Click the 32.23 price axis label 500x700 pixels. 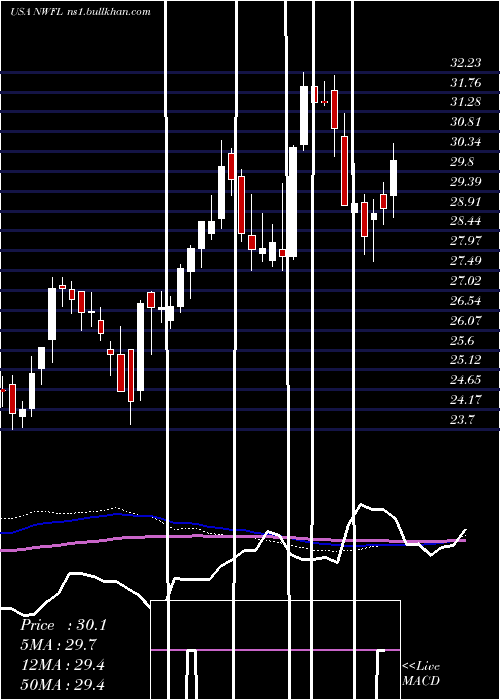click(x=466, y=62)
